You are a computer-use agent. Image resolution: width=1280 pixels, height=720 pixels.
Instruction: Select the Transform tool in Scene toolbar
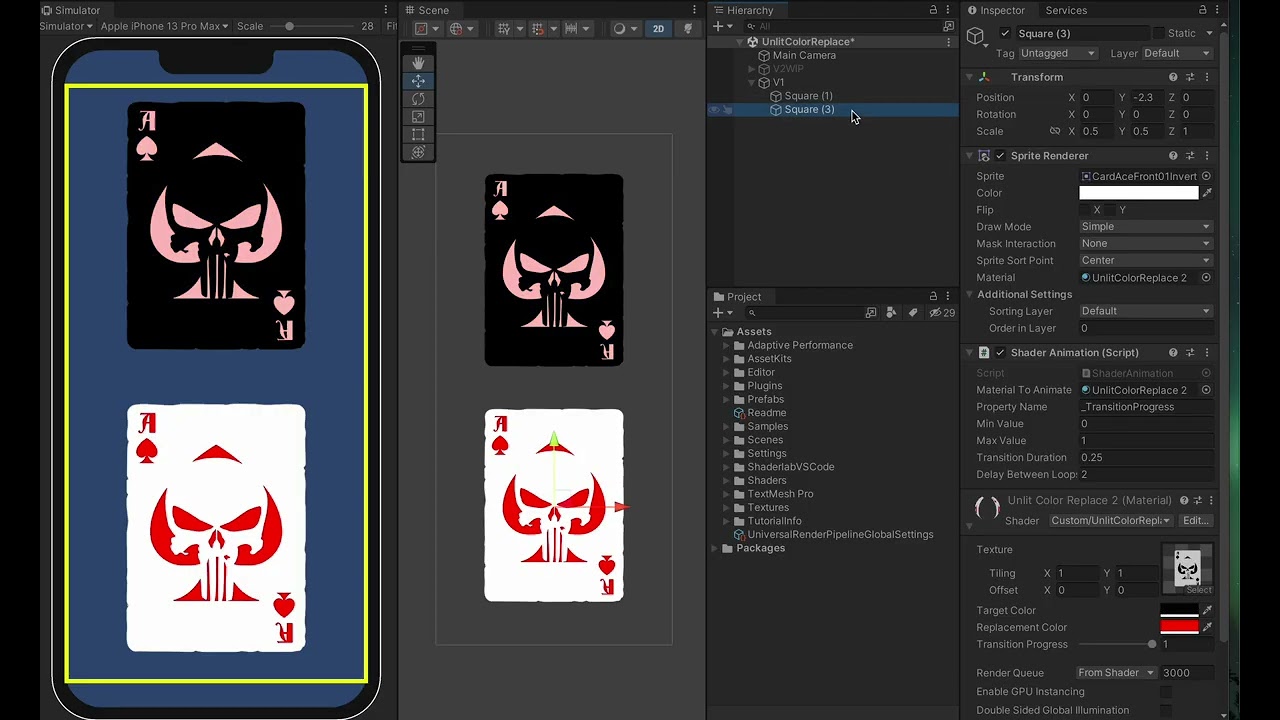coord(418,152)
